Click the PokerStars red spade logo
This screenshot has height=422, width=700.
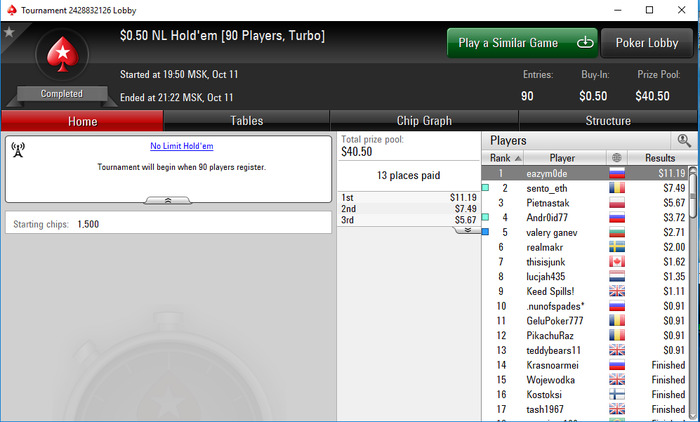(62, 54)
